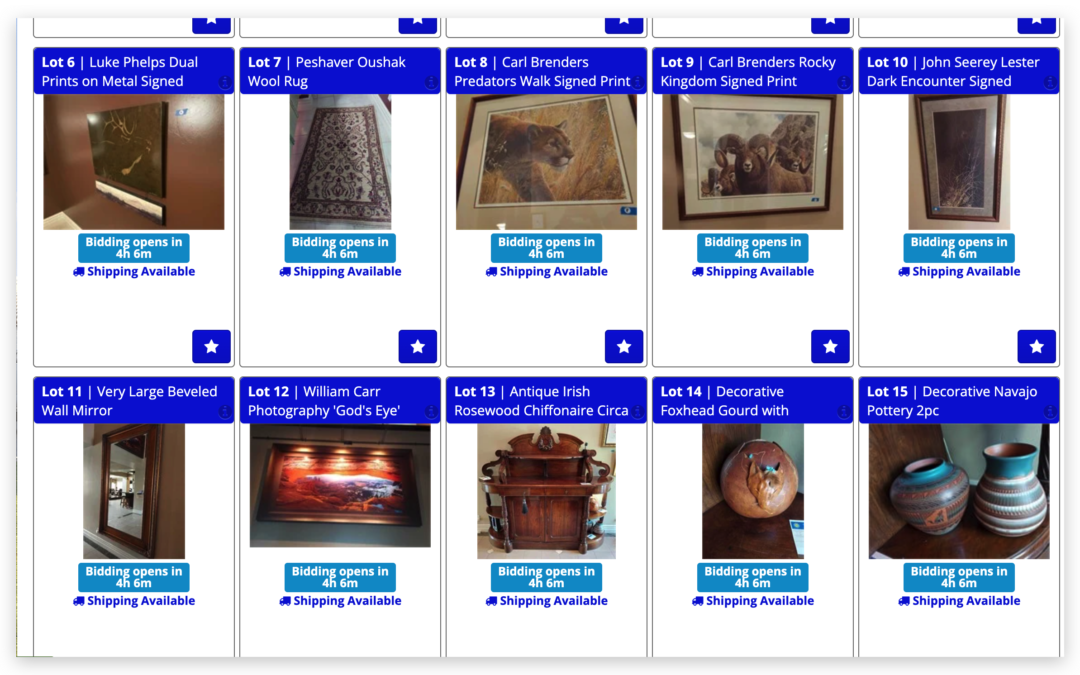The width and height of the screenshot is (1080, 675).
Task: Click info icon on Lot 12 header
Action: 431,412
